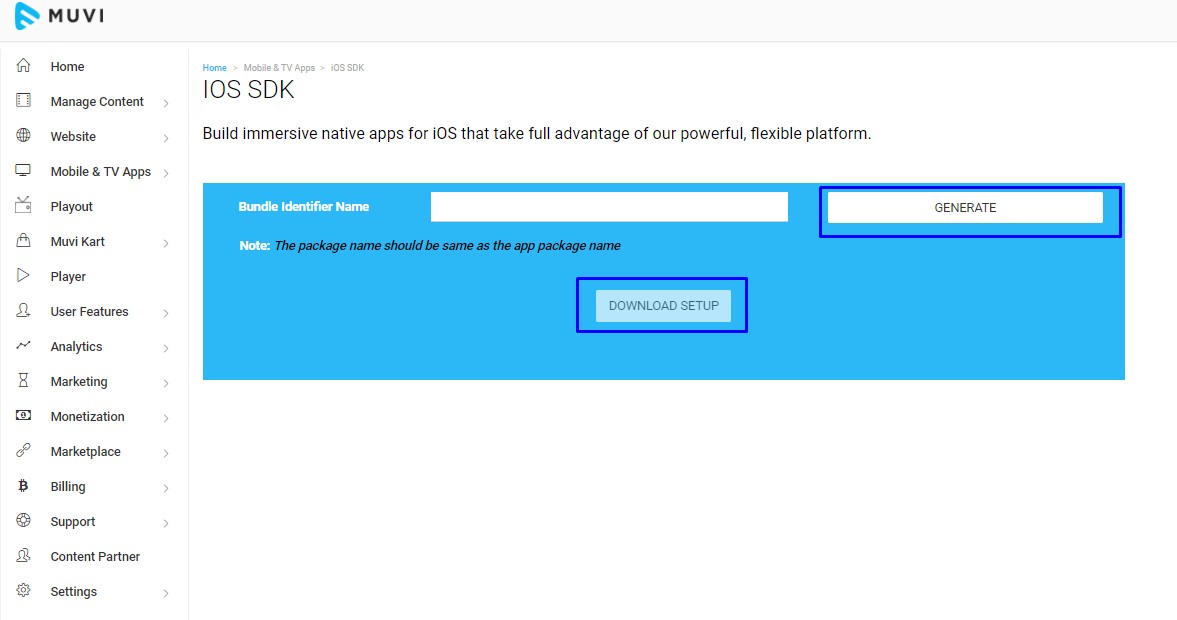Click the Muvi logo
The width and height of the screenshot is (1177, 620).
coord(59,16)
